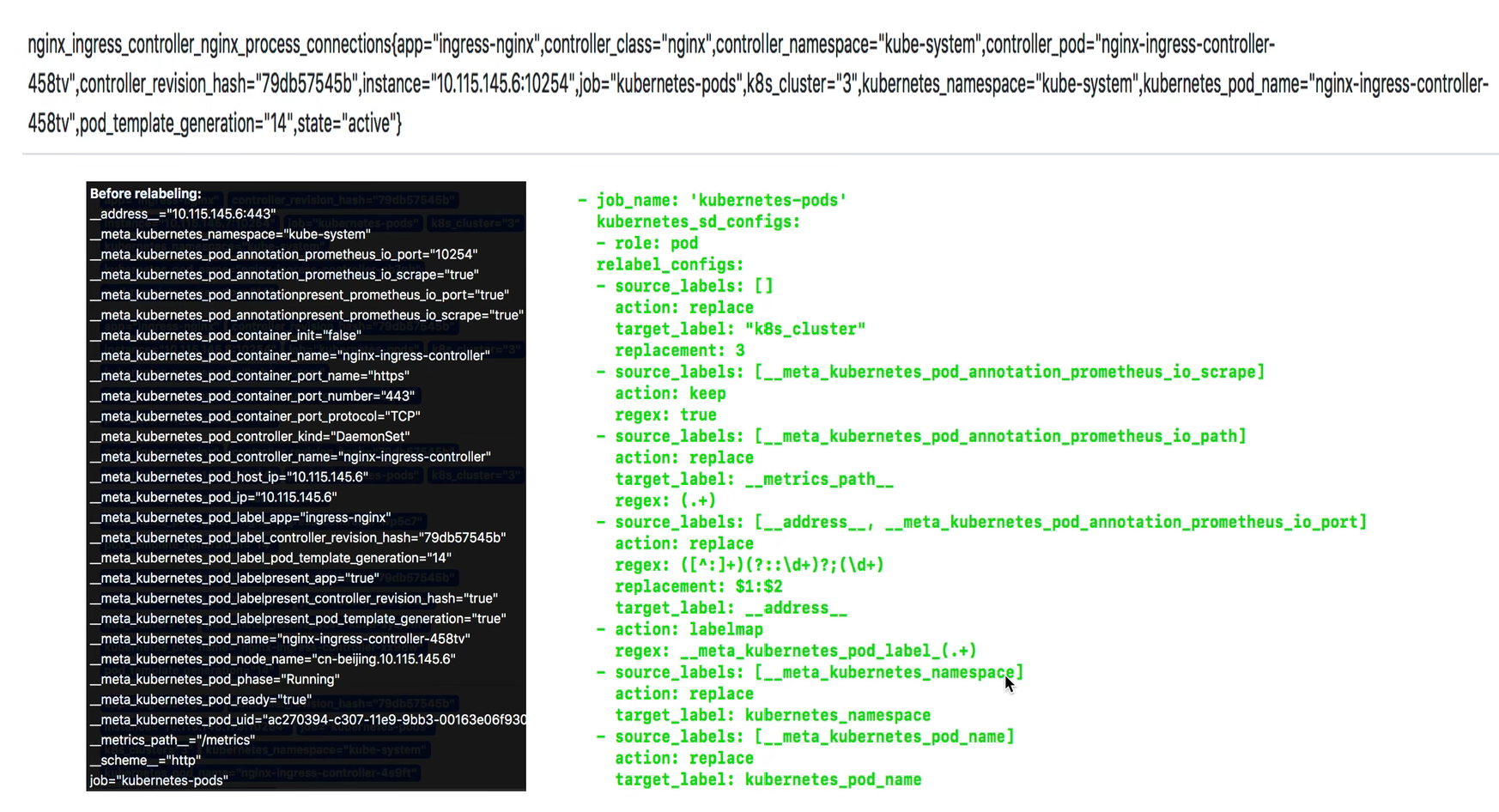Click the pod_host_ip="10.115.145.6" line

click(x=228, y=477)
